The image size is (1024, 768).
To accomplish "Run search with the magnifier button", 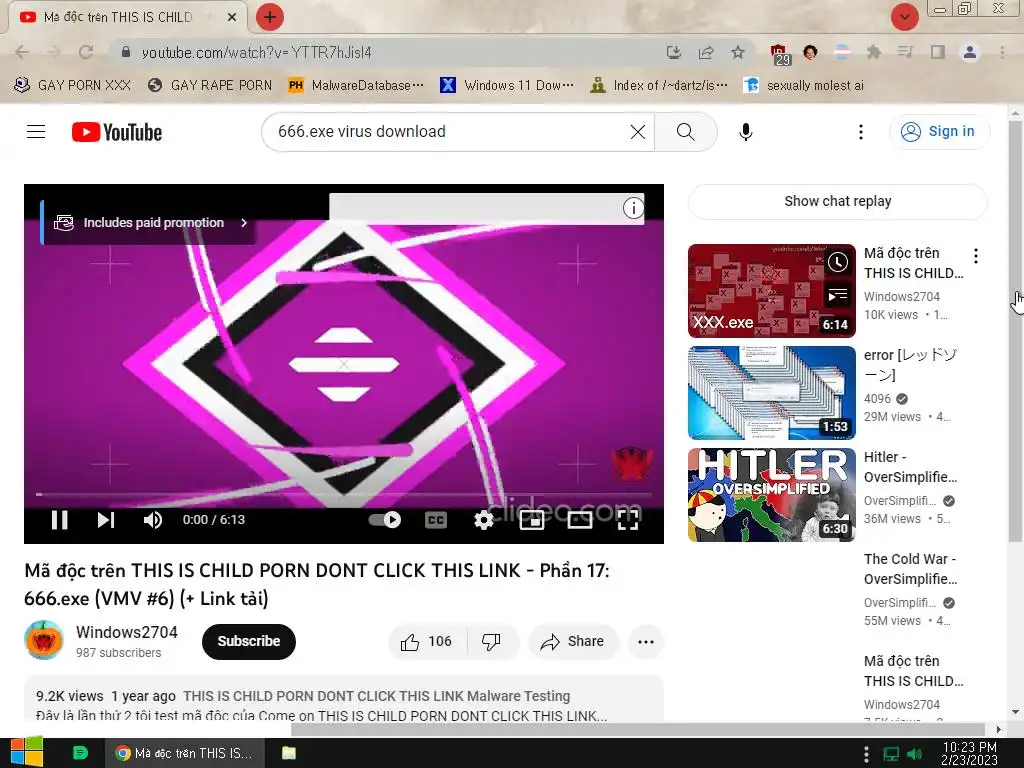I will click(x=685, y=132).
